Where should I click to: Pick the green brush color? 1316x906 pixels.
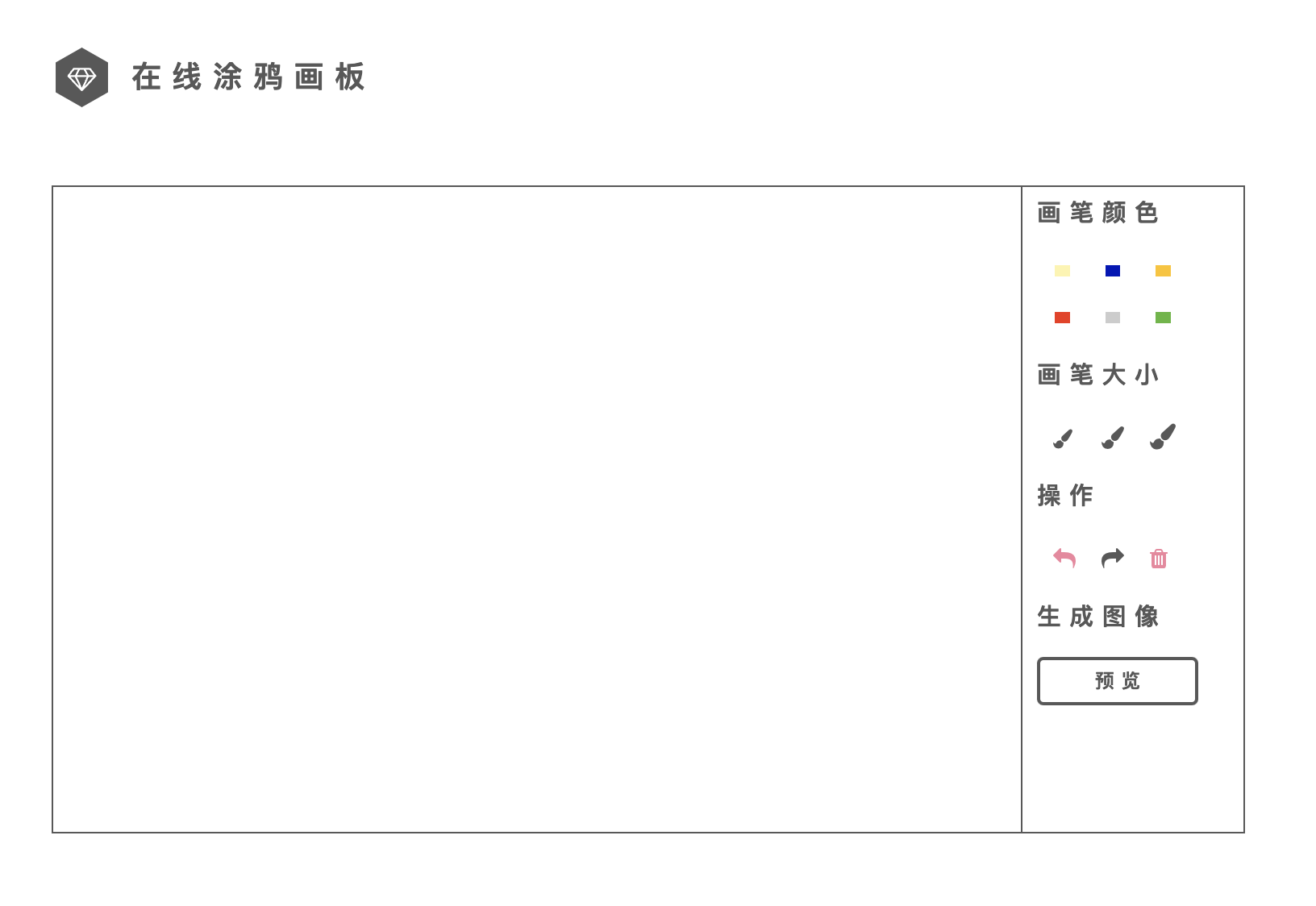(1163, 318)
